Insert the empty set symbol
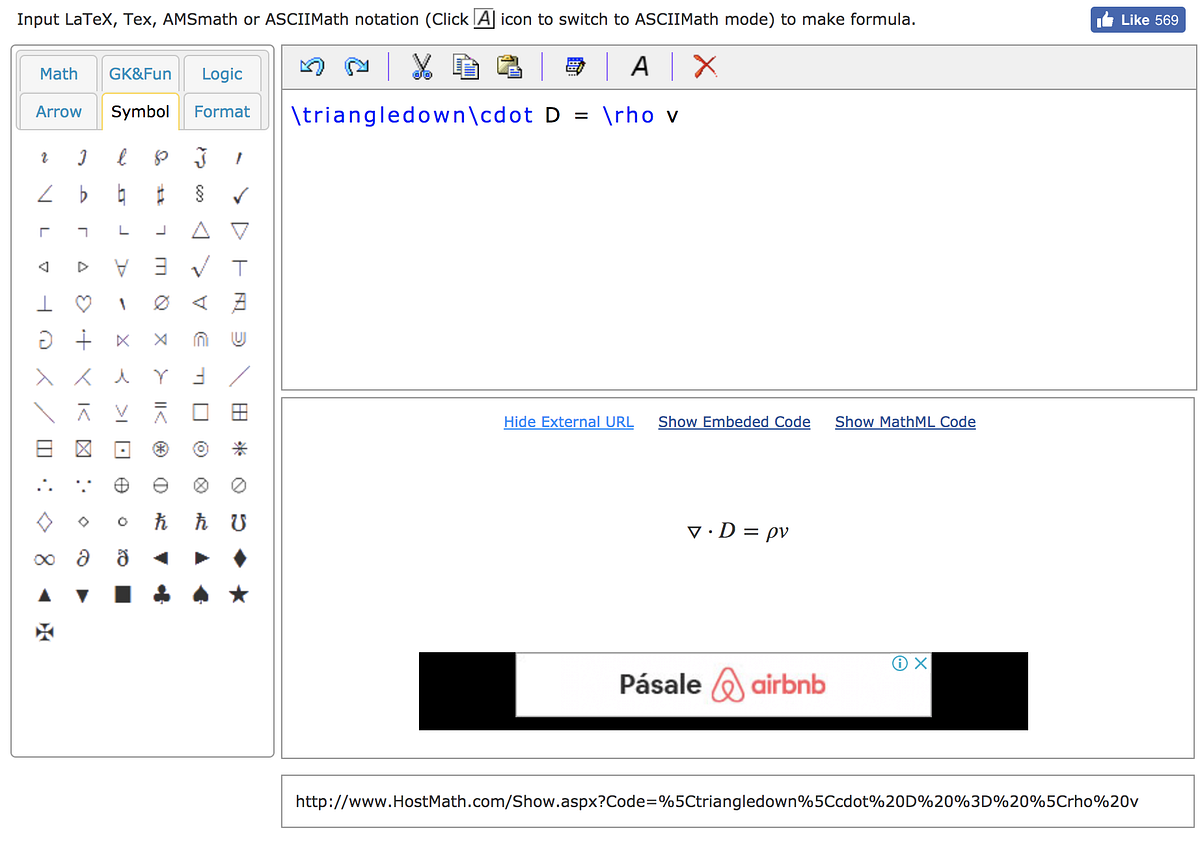The image size is (1200, 845). pos(161,303)
